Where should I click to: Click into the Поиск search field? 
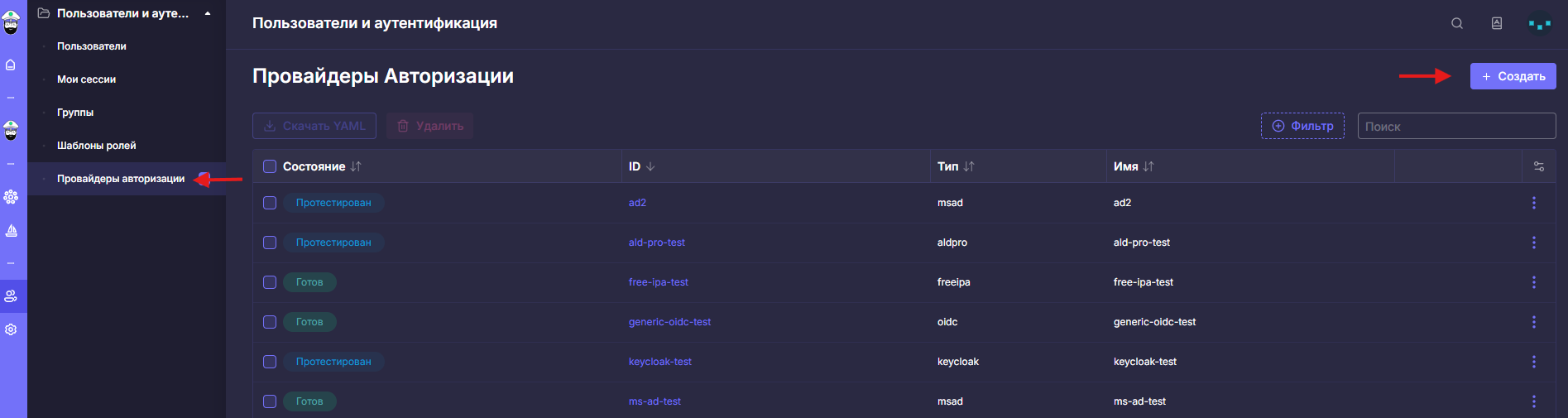pos(1456,126)
